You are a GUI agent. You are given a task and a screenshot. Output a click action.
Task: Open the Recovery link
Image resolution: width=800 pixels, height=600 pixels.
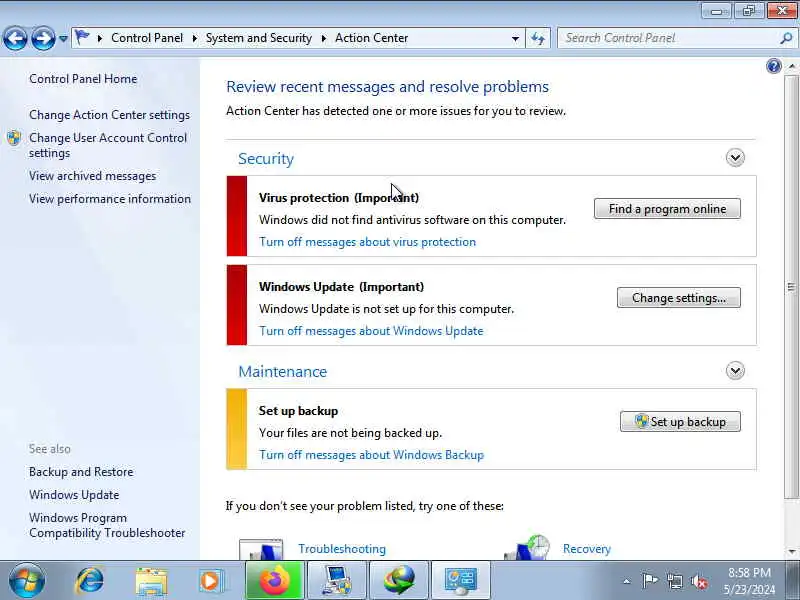587,549
